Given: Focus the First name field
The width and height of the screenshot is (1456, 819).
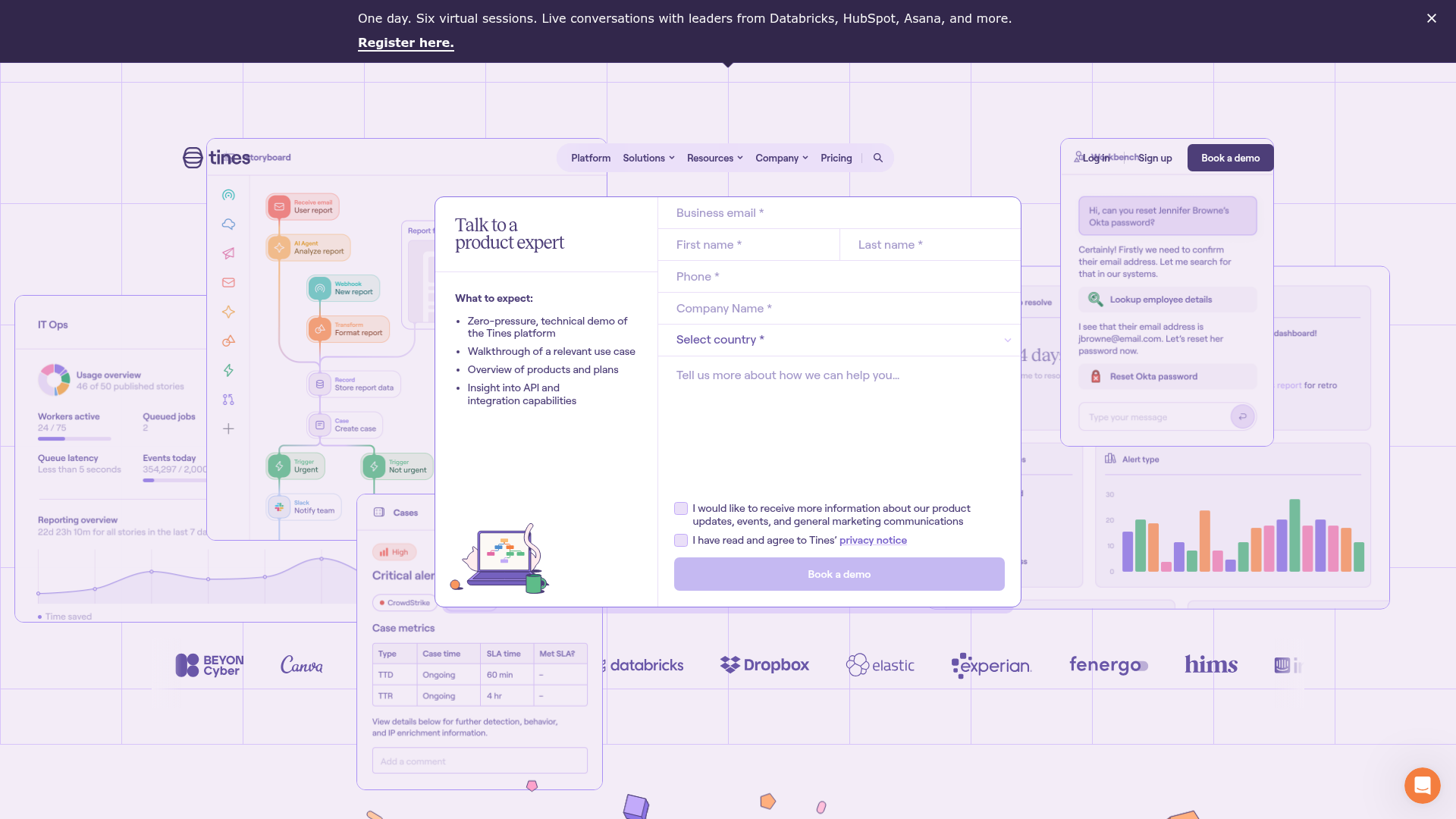Looking at the screenshot, I should 748,245.
